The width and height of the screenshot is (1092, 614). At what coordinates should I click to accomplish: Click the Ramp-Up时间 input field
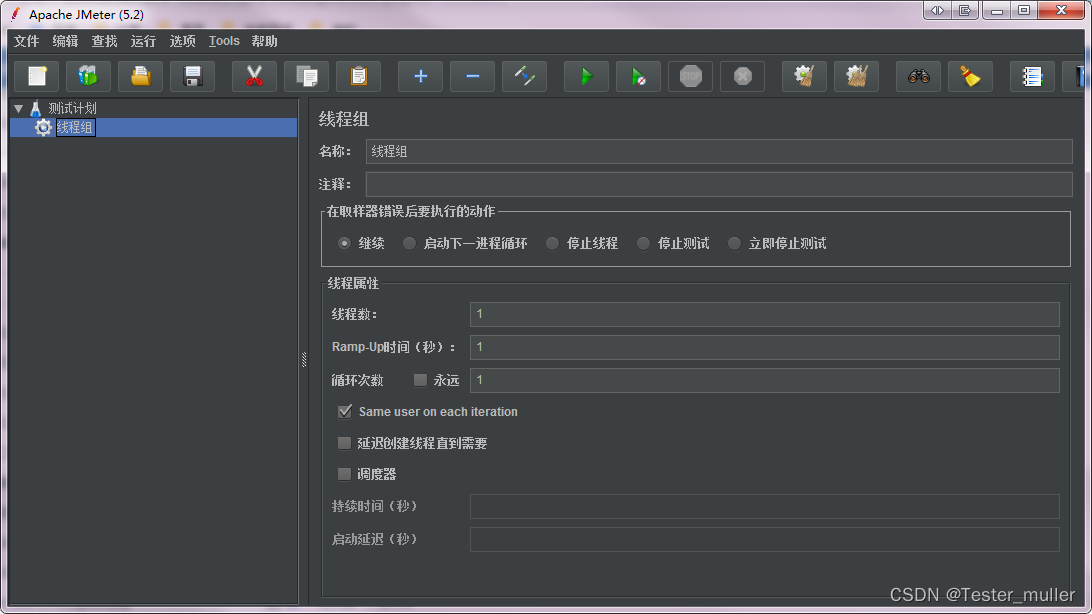(765, 347)
